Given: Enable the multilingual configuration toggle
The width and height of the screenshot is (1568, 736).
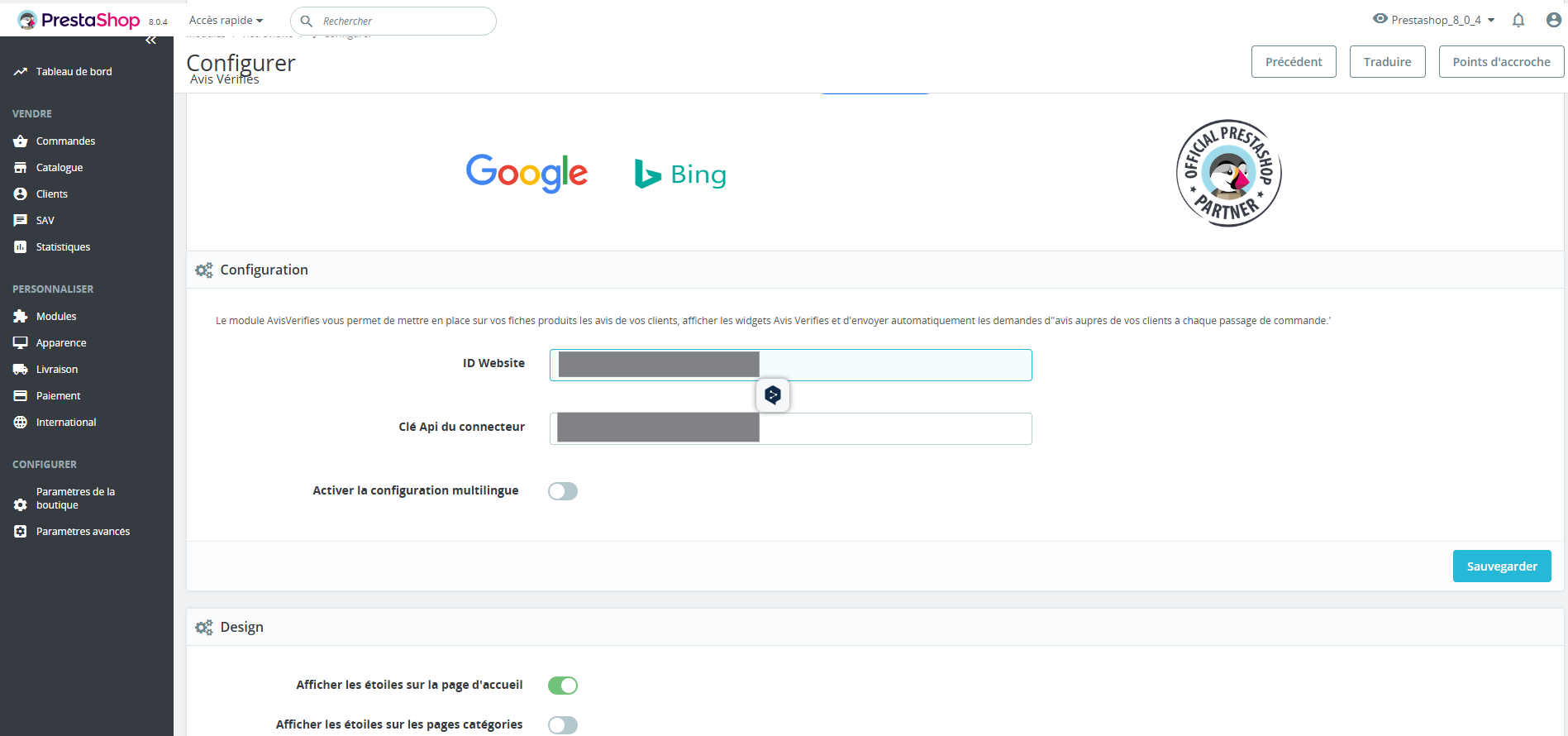Looking at the screenshot, I should pos(563,491).
